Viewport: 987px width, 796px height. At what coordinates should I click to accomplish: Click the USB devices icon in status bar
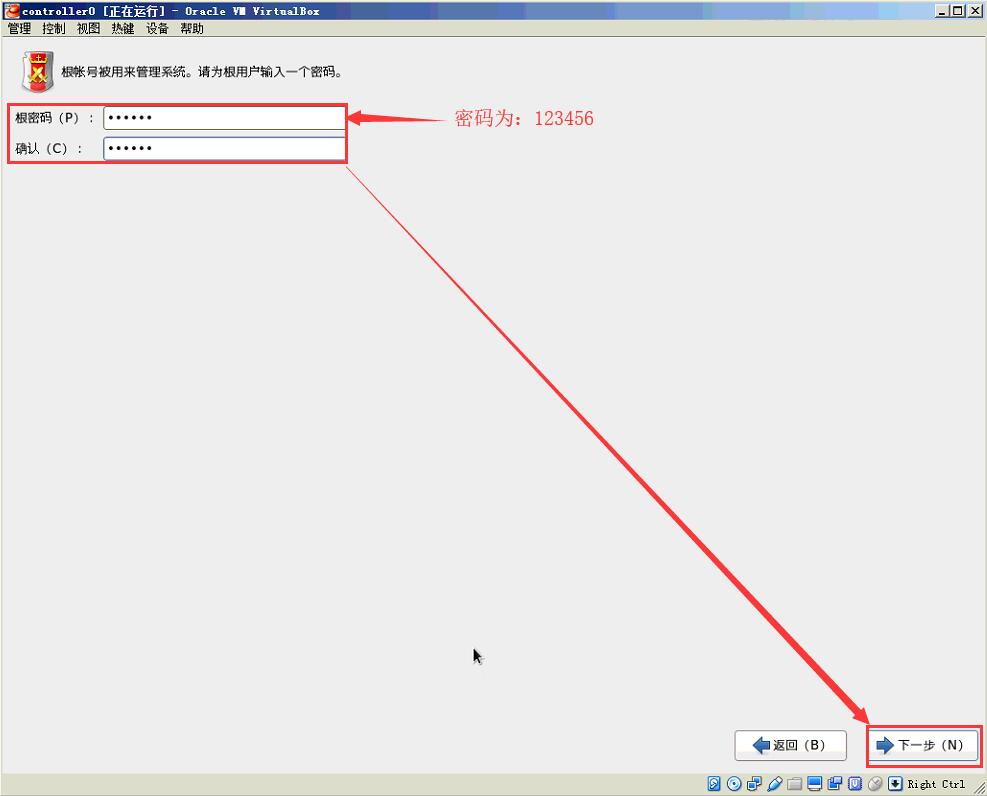[774, 783]
